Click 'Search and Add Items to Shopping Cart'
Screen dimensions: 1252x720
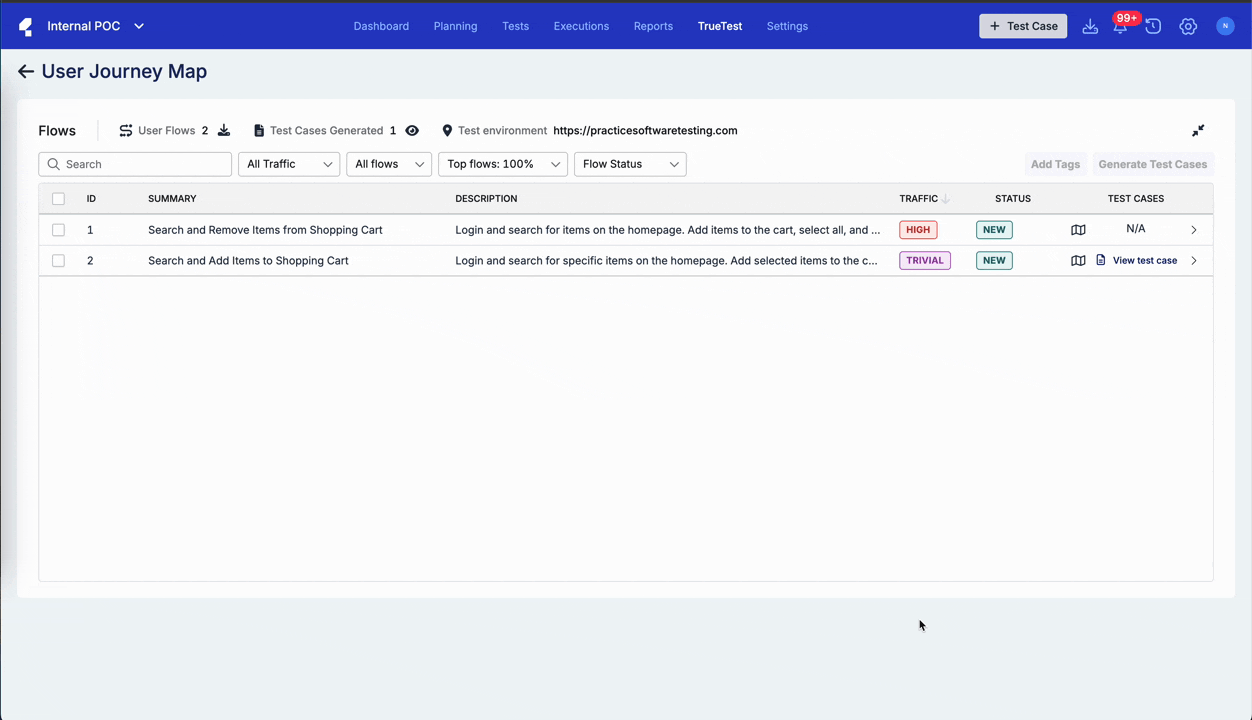(248, 260)
